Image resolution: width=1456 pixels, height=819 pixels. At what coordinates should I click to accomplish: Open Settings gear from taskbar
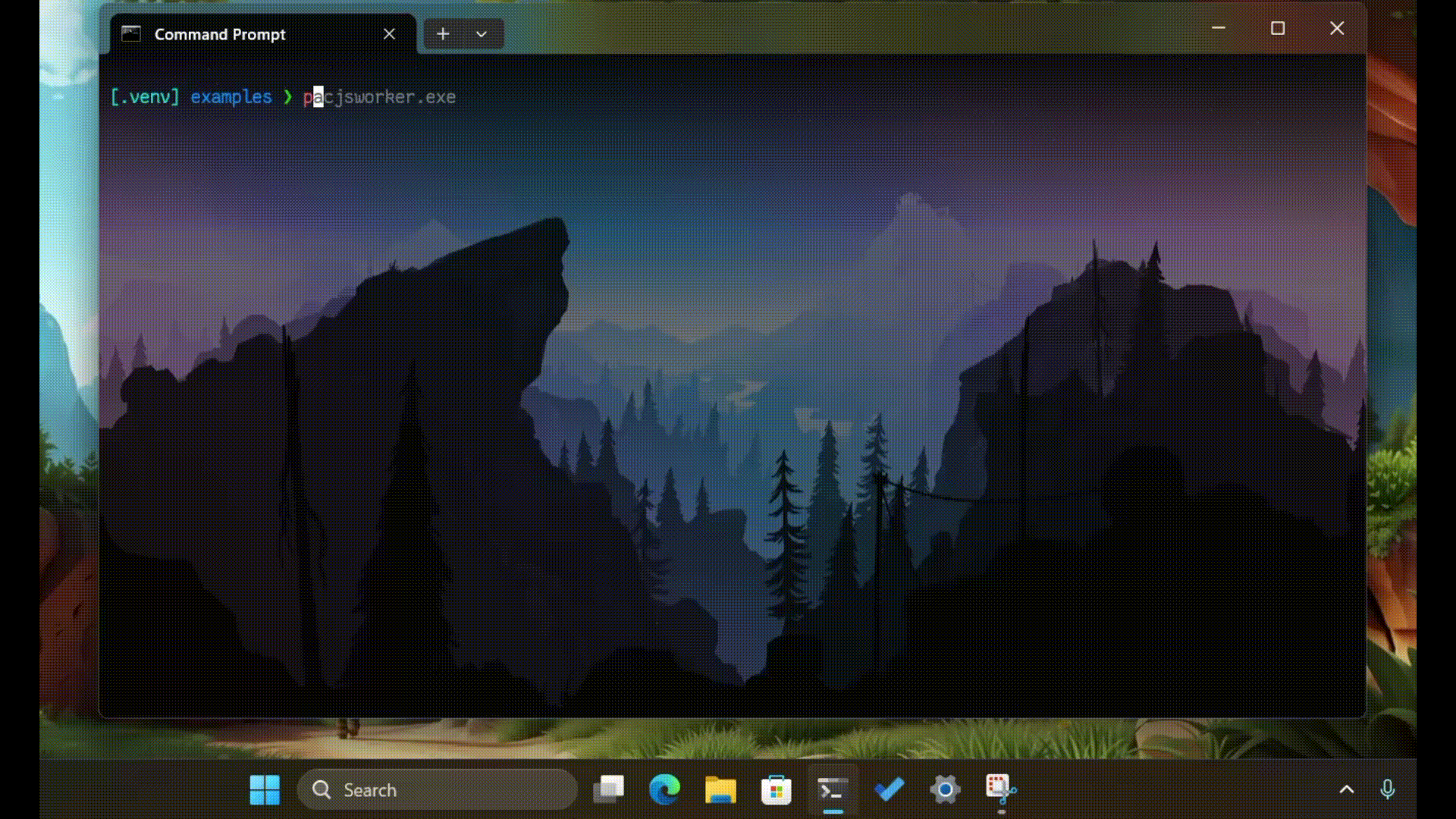(x=945, y=790)
